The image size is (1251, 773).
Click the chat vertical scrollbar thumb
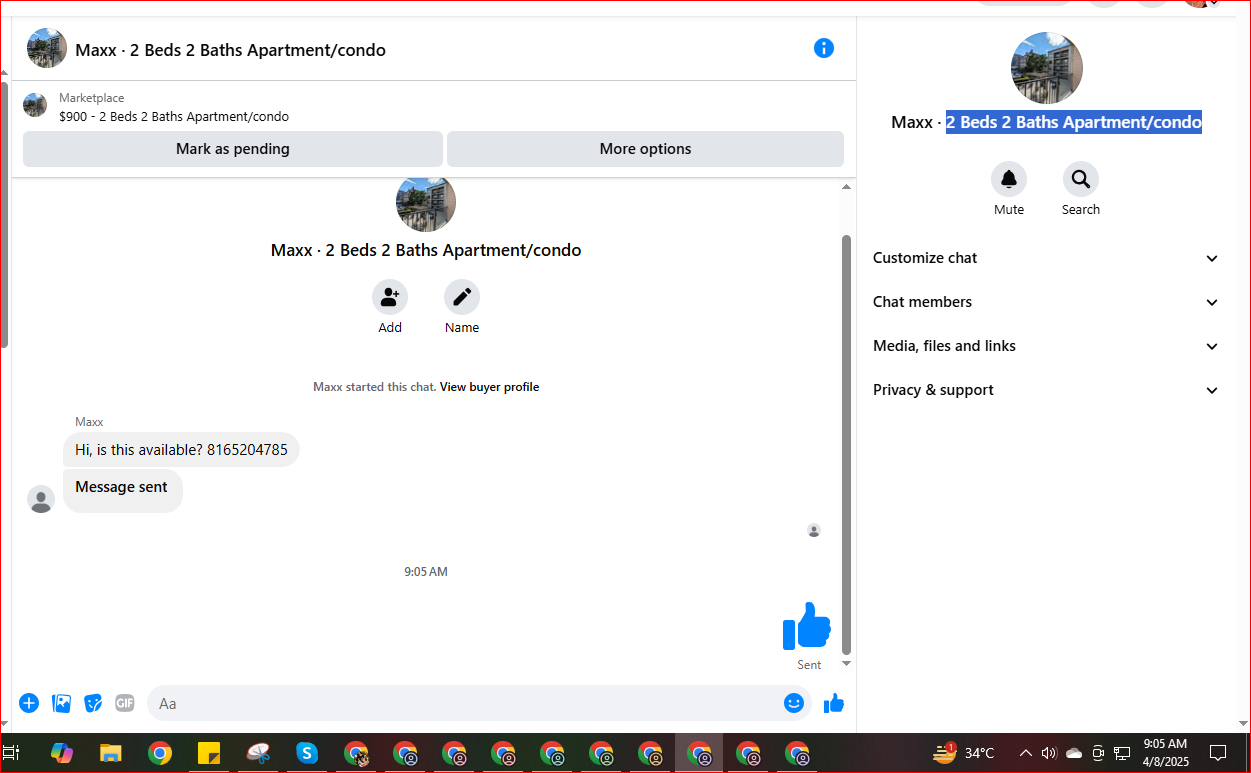(846, 445)
